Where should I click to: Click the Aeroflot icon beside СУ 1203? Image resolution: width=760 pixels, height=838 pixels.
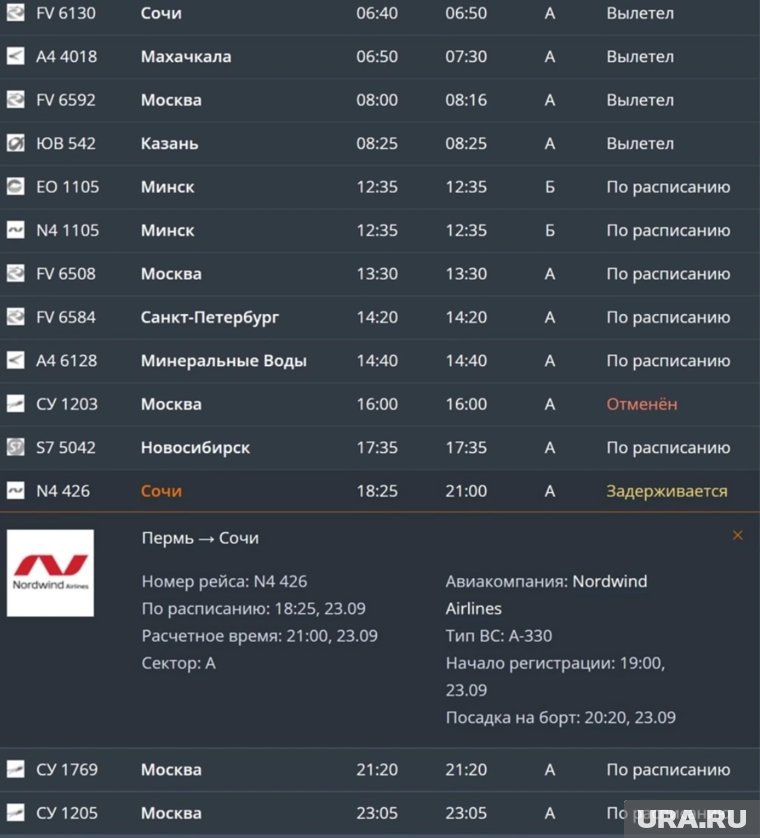coord(15,404)
